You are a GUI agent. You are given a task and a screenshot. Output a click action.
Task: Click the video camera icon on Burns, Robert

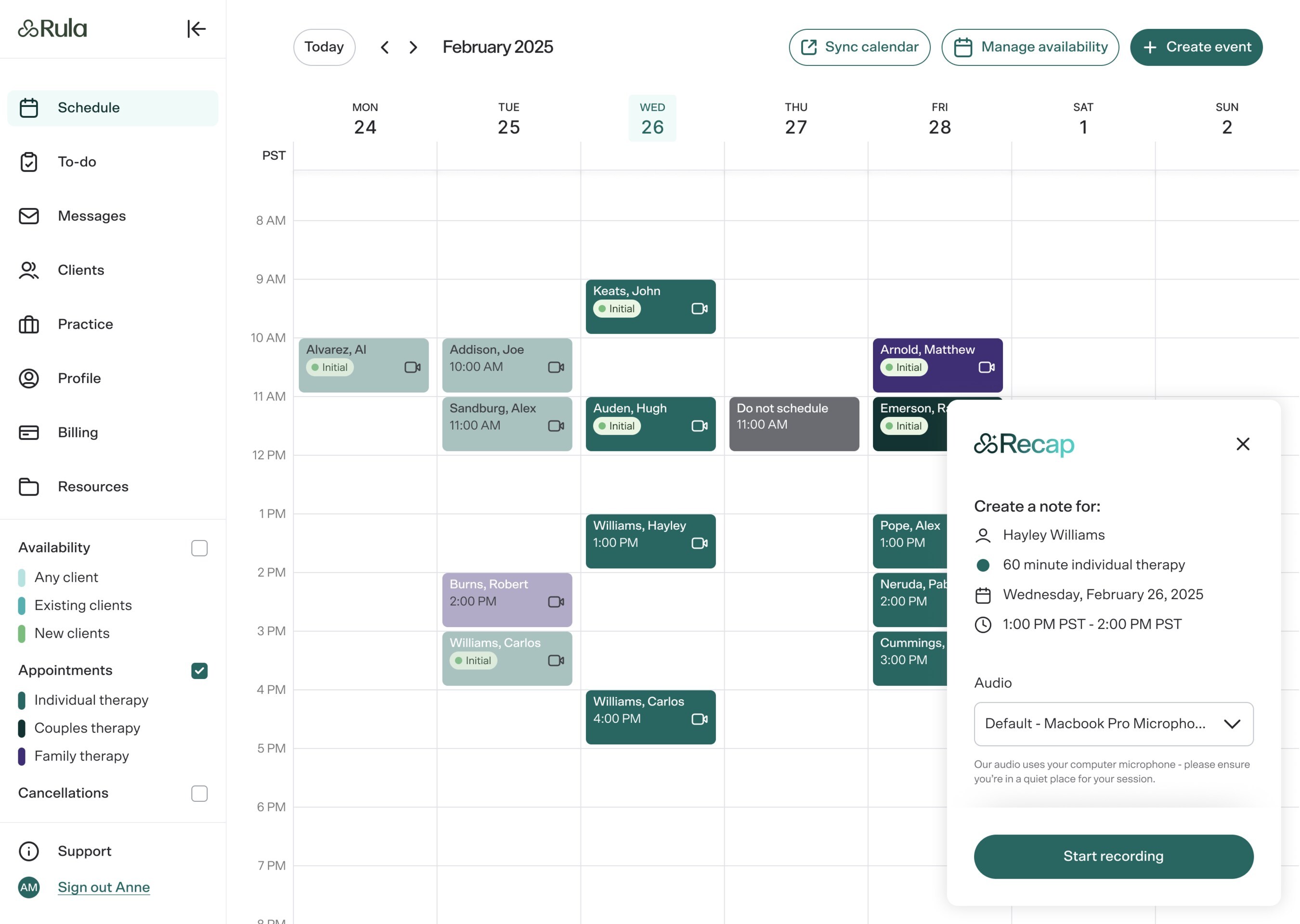pyautogui.click(x=556, y=602)
